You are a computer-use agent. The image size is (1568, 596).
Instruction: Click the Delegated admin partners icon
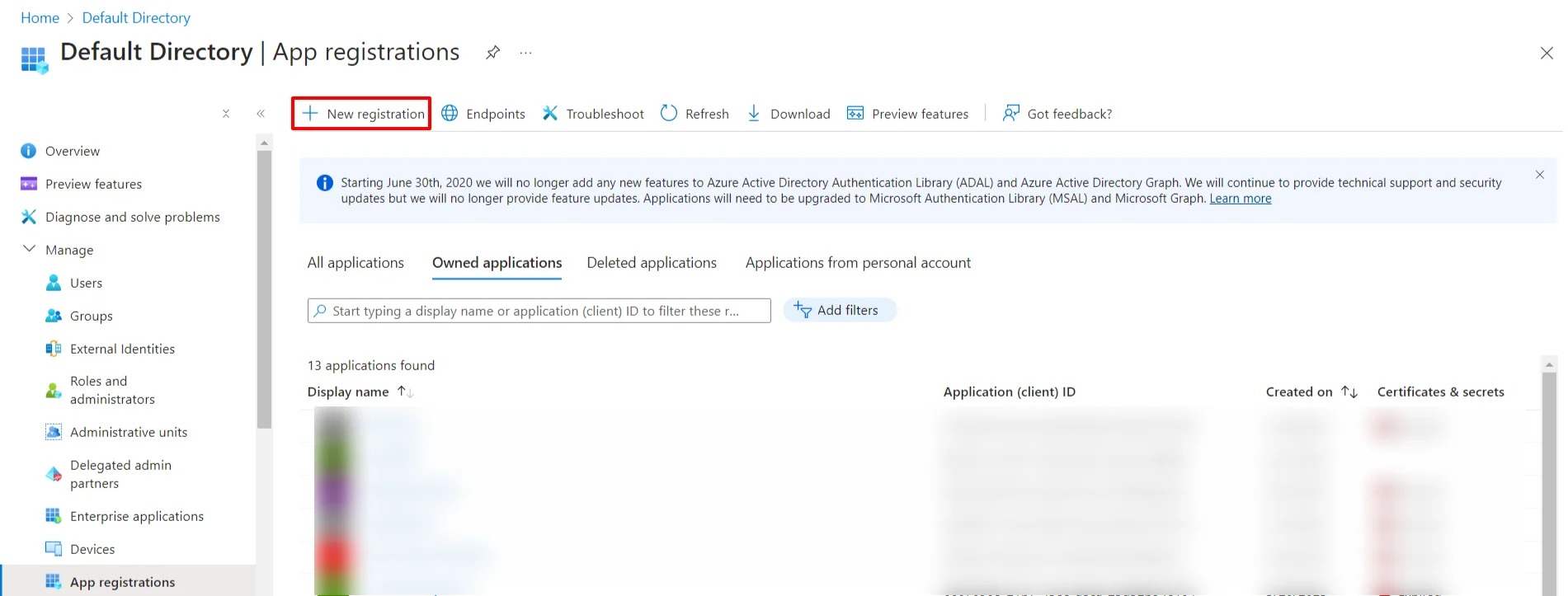[54, 474]
